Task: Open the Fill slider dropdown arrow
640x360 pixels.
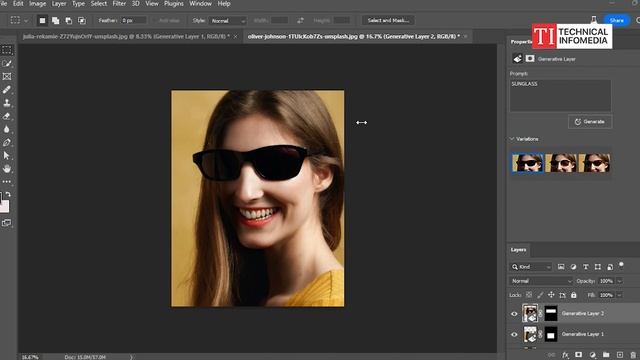Action: point(620,295)
